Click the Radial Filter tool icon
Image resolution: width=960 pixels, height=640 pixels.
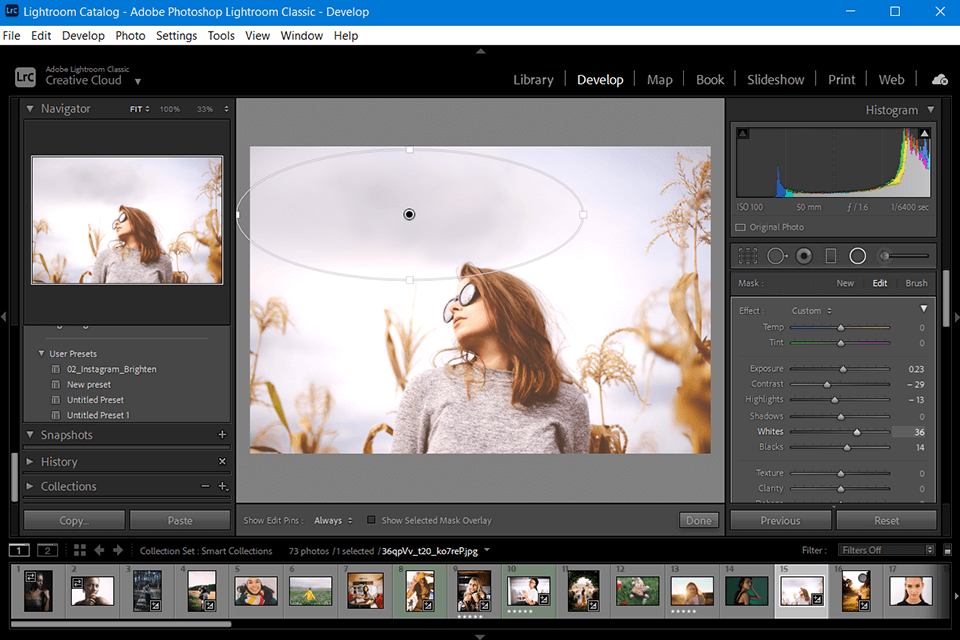tap(857, 256)
